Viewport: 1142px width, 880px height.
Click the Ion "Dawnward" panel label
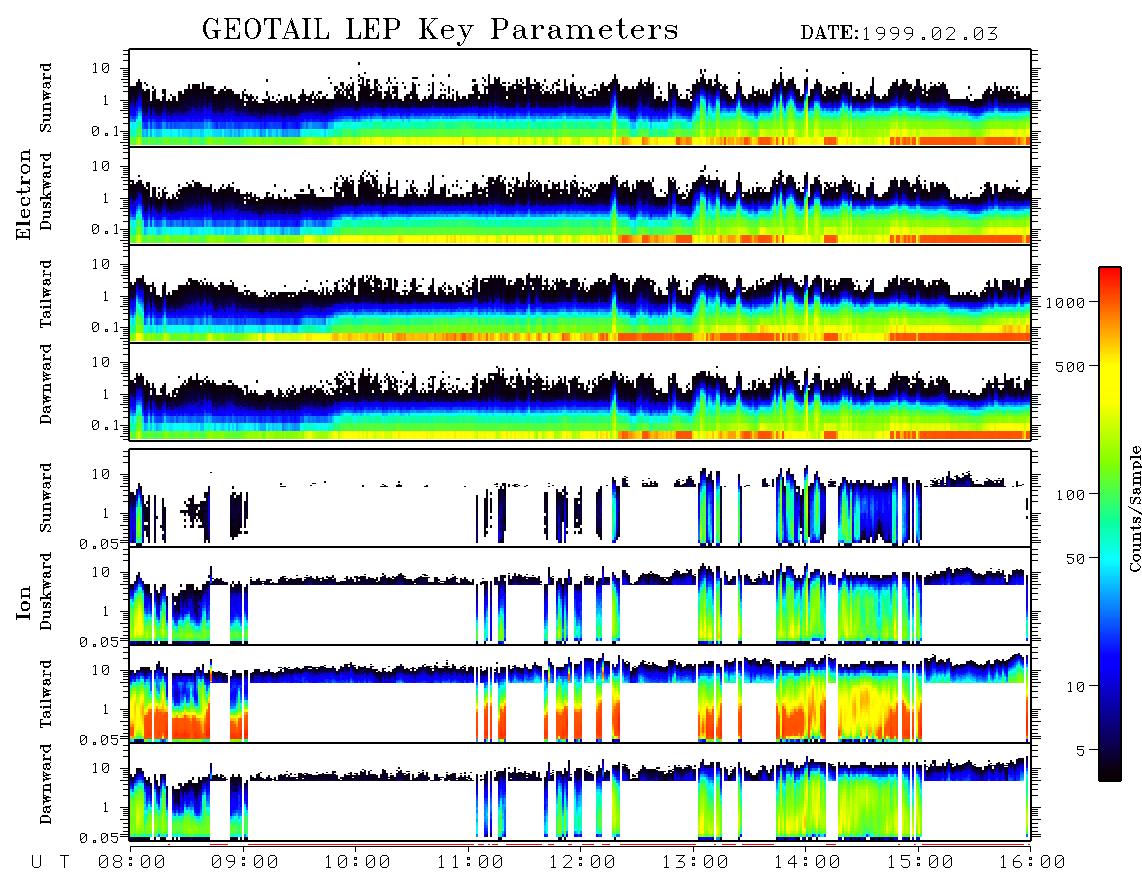coord(46,784)
